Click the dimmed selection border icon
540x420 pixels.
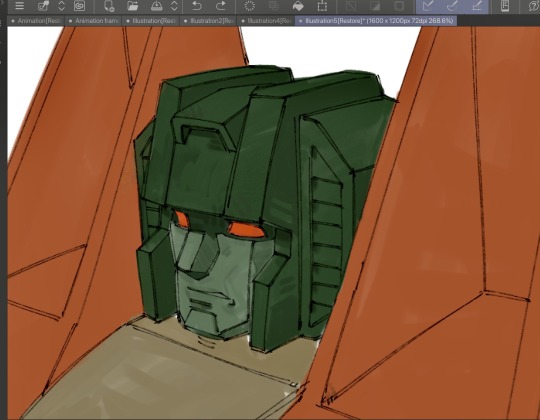click(399, 6)
